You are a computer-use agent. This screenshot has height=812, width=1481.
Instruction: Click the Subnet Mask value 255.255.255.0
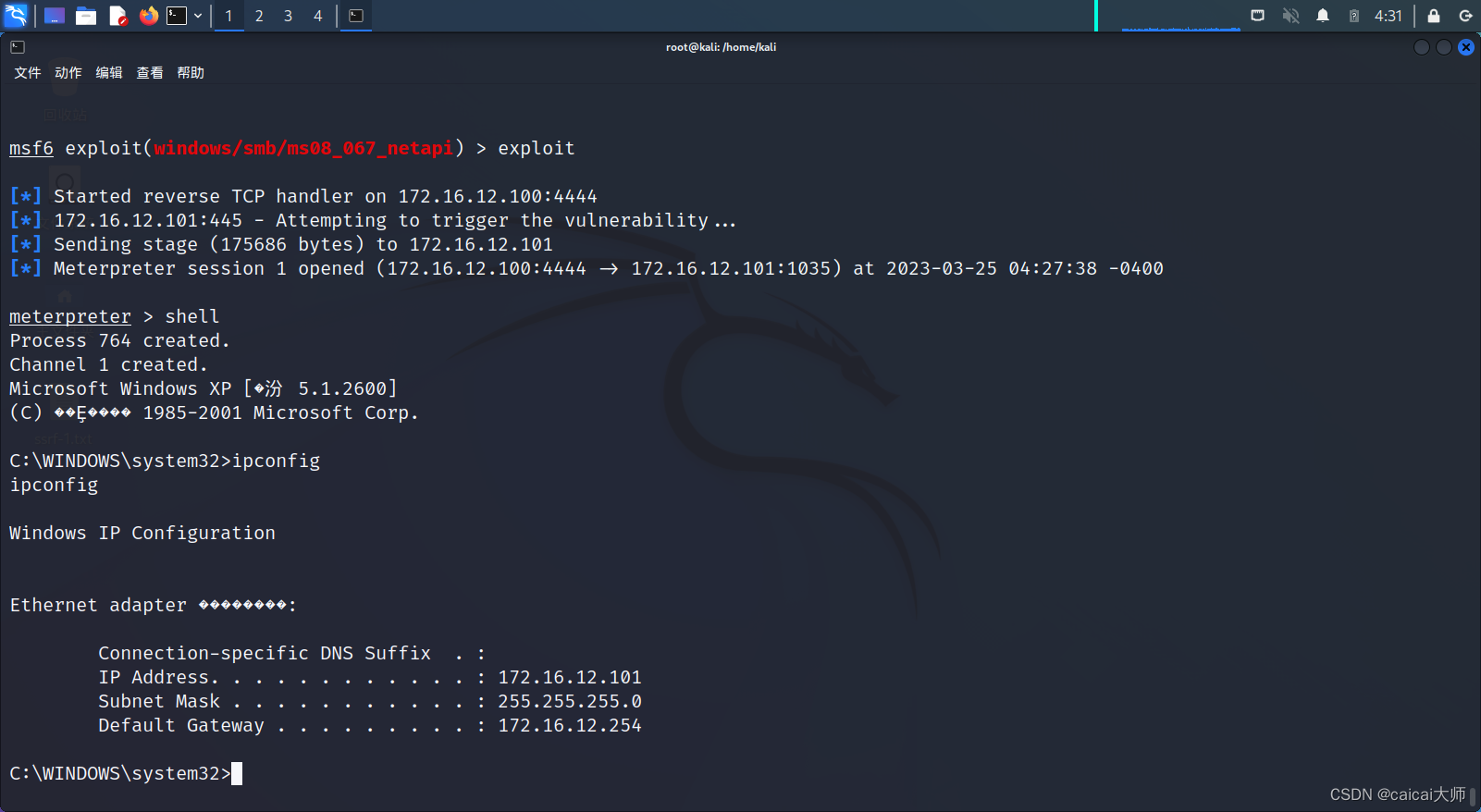pyautogui.click(x=570, y=701)
